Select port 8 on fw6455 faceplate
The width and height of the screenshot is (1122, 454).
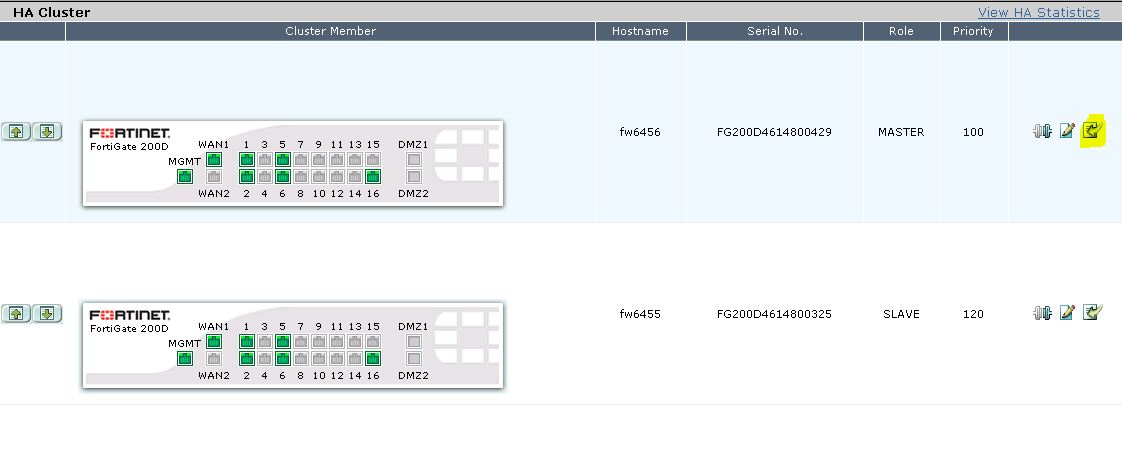pyautogui.click(x=301, y=358)
